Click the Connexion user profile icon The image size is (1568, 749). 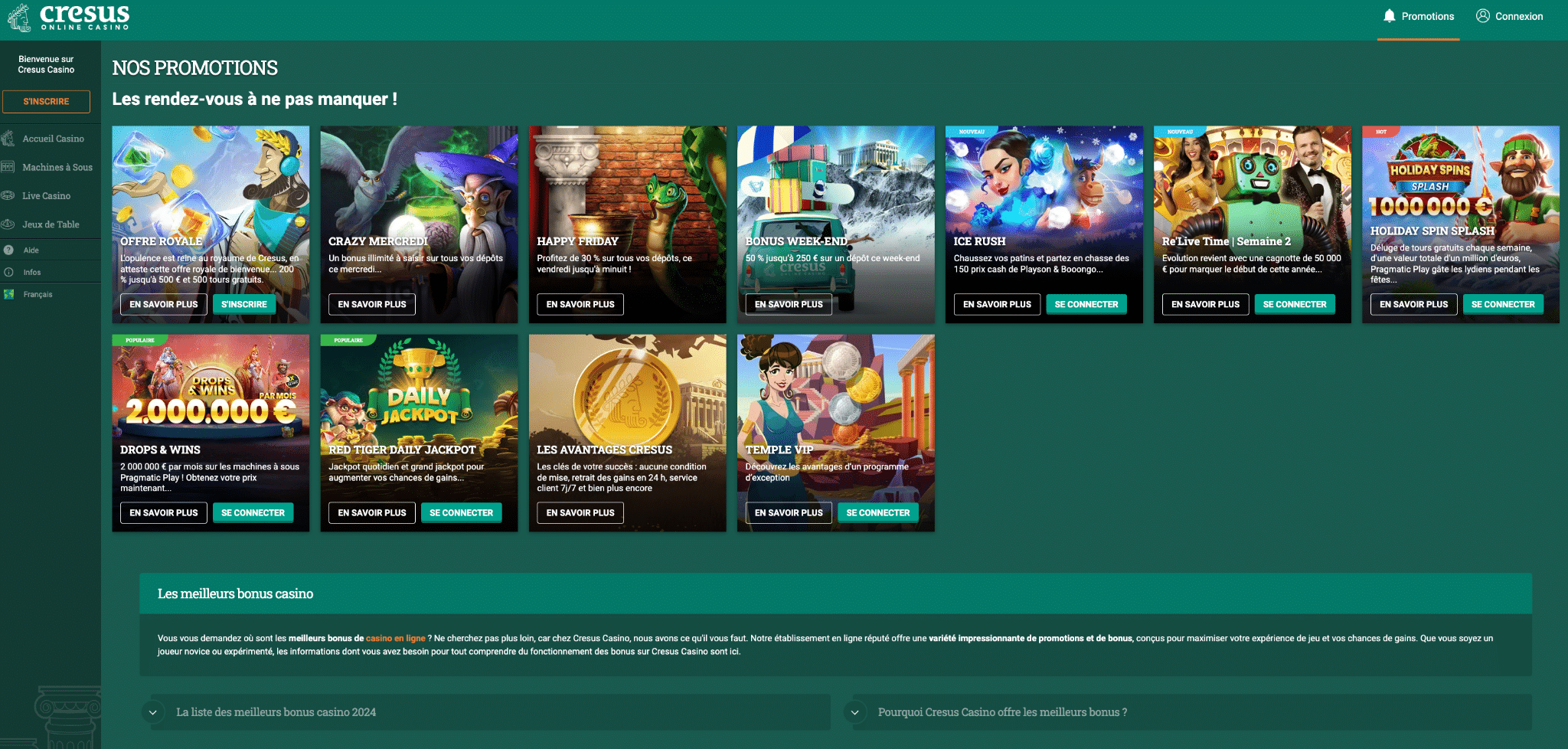[x=1482, y=16]
